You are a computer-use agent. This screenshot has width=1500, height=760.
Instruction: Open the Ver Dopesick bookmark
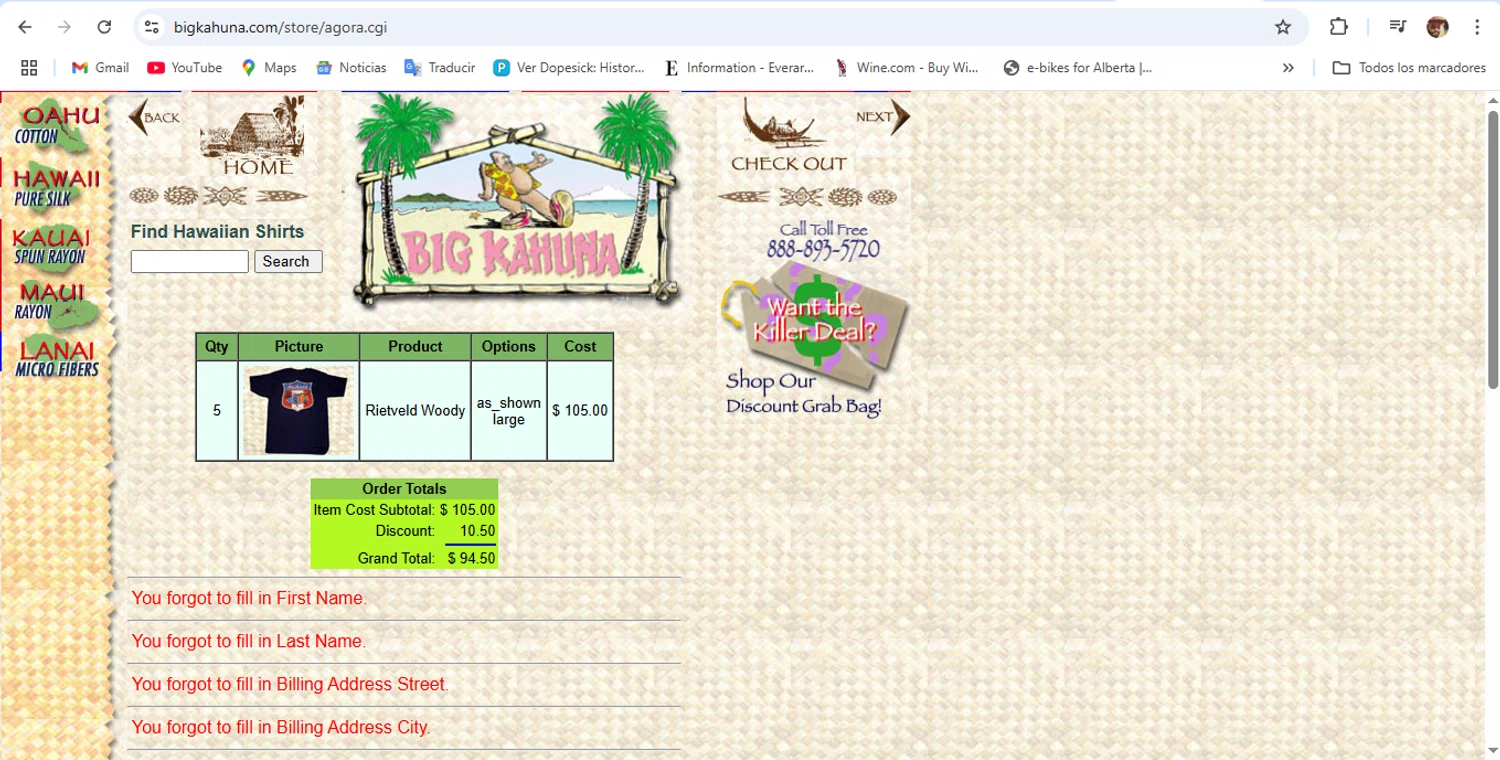point(569,68)
